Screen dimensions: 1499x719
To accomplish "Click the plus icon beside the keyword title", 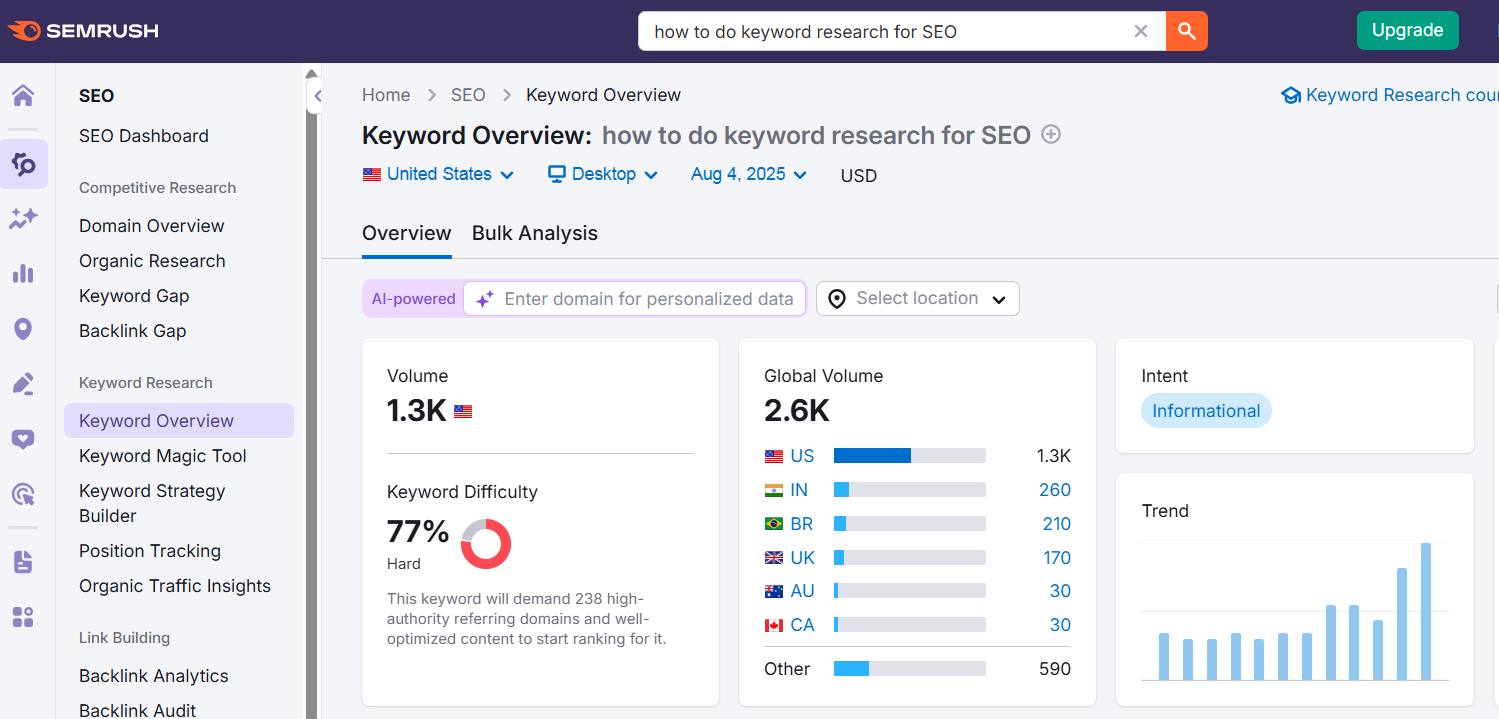I will 1051,134.
